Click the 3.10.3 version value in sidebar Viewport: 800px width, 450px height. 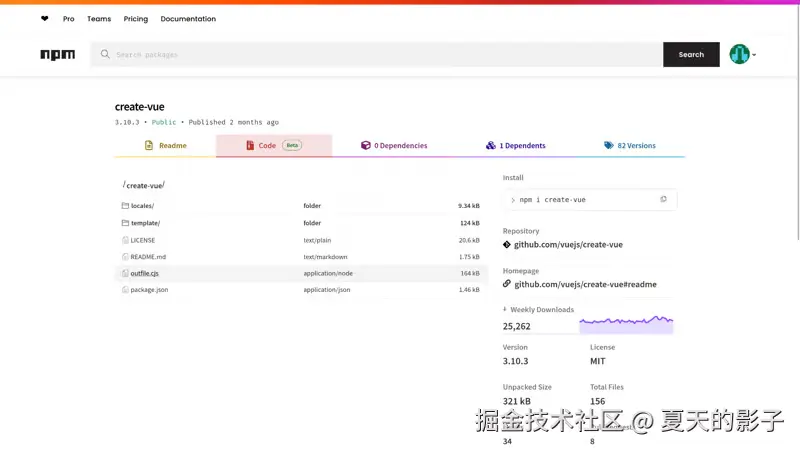[x=515, y=361]
